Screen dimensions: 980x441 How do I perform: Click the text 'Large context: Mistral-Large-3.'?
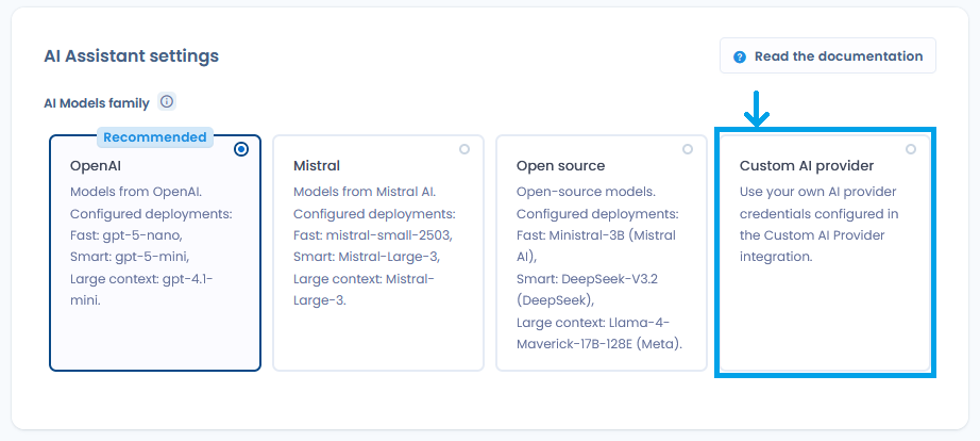pyautogui.click(x=364, y=289)
